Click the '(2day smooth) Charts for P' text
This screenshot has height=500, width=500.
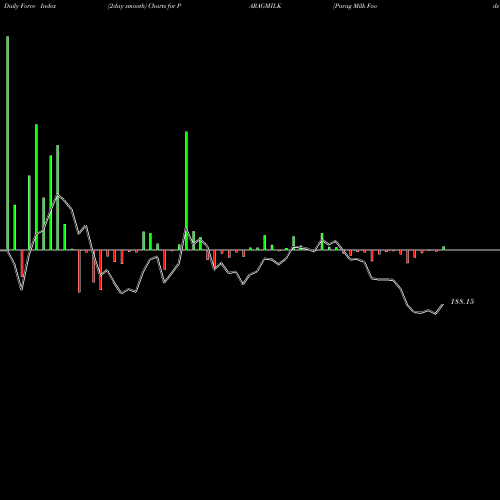click(x=144, y=6)
